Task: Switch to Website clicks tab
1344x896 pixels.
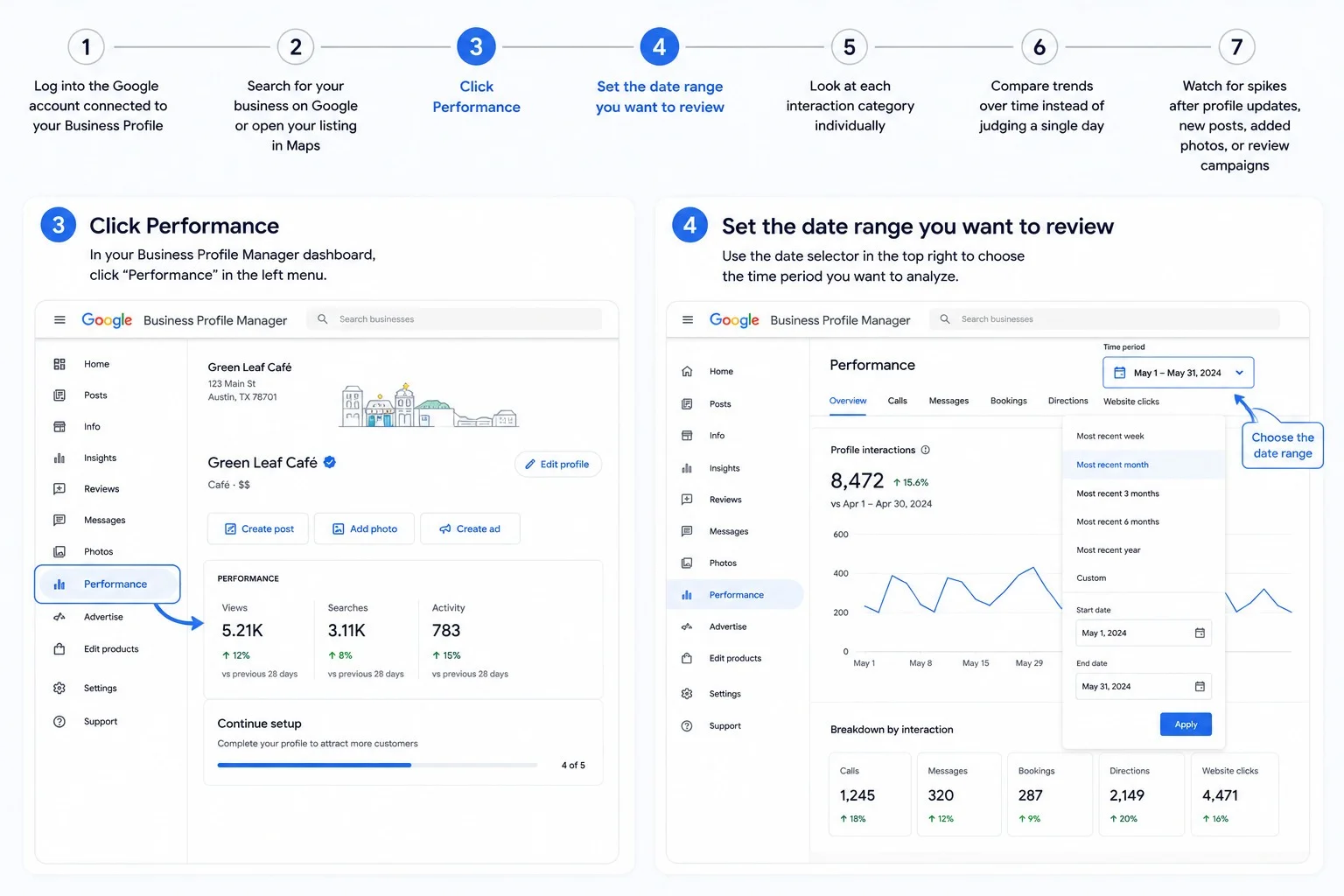Action: (1130, 402)
